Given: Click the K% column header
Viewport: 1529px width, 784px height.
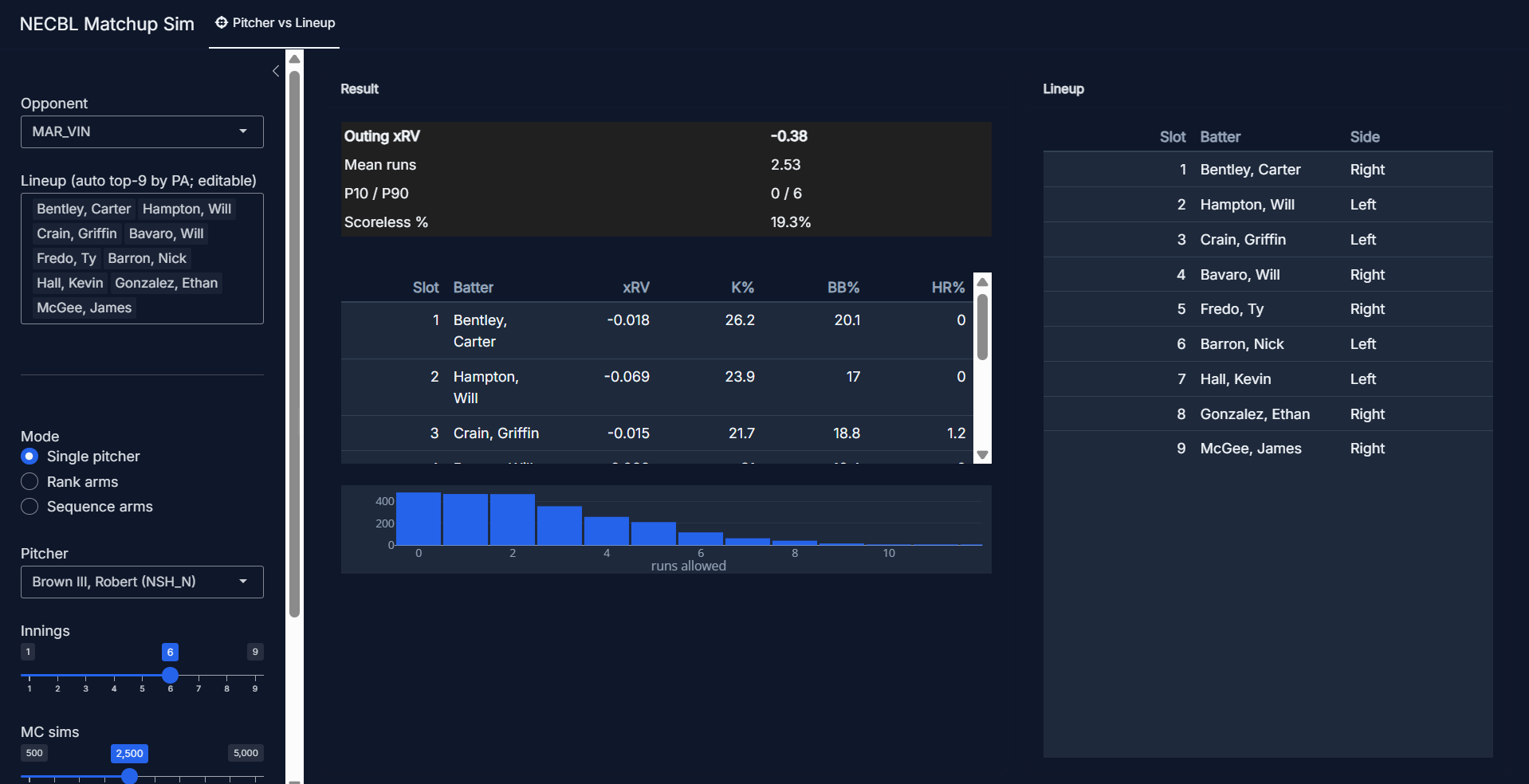Looking at the screenshot, I should [x=742, y=288].
